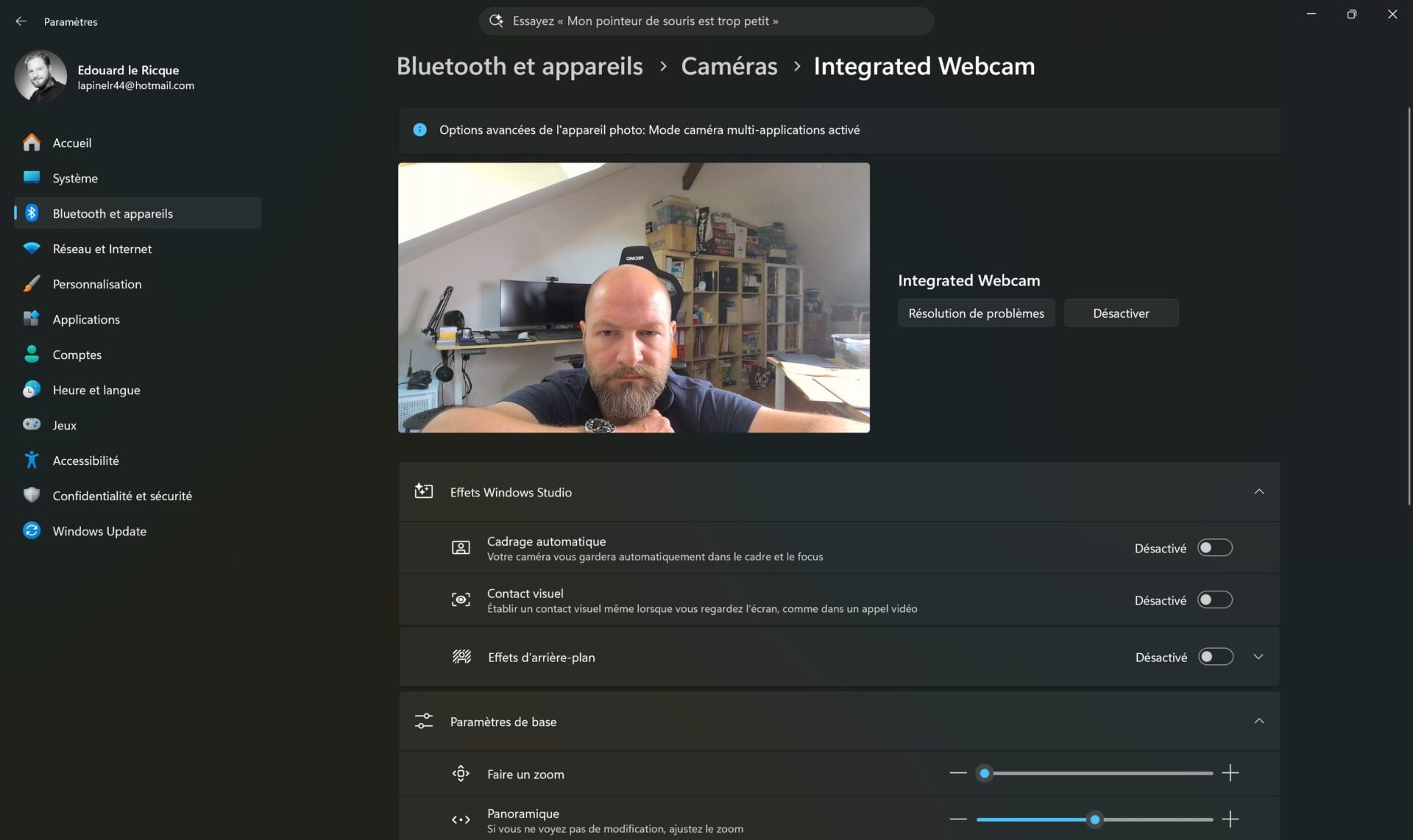Collapse the Paramètres de base section
Screen dimensions: 1413x840
1259,721
